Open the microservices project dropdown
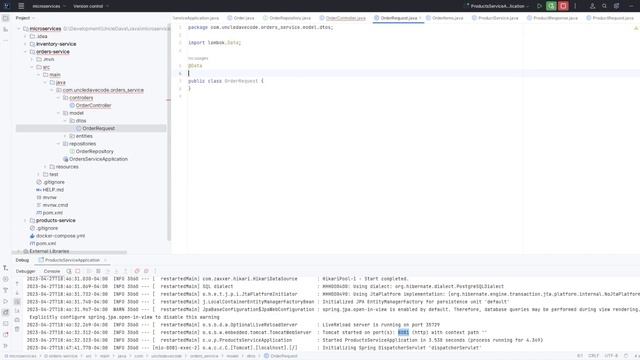This screenshot has height=360, width=640. coord(49,6)
